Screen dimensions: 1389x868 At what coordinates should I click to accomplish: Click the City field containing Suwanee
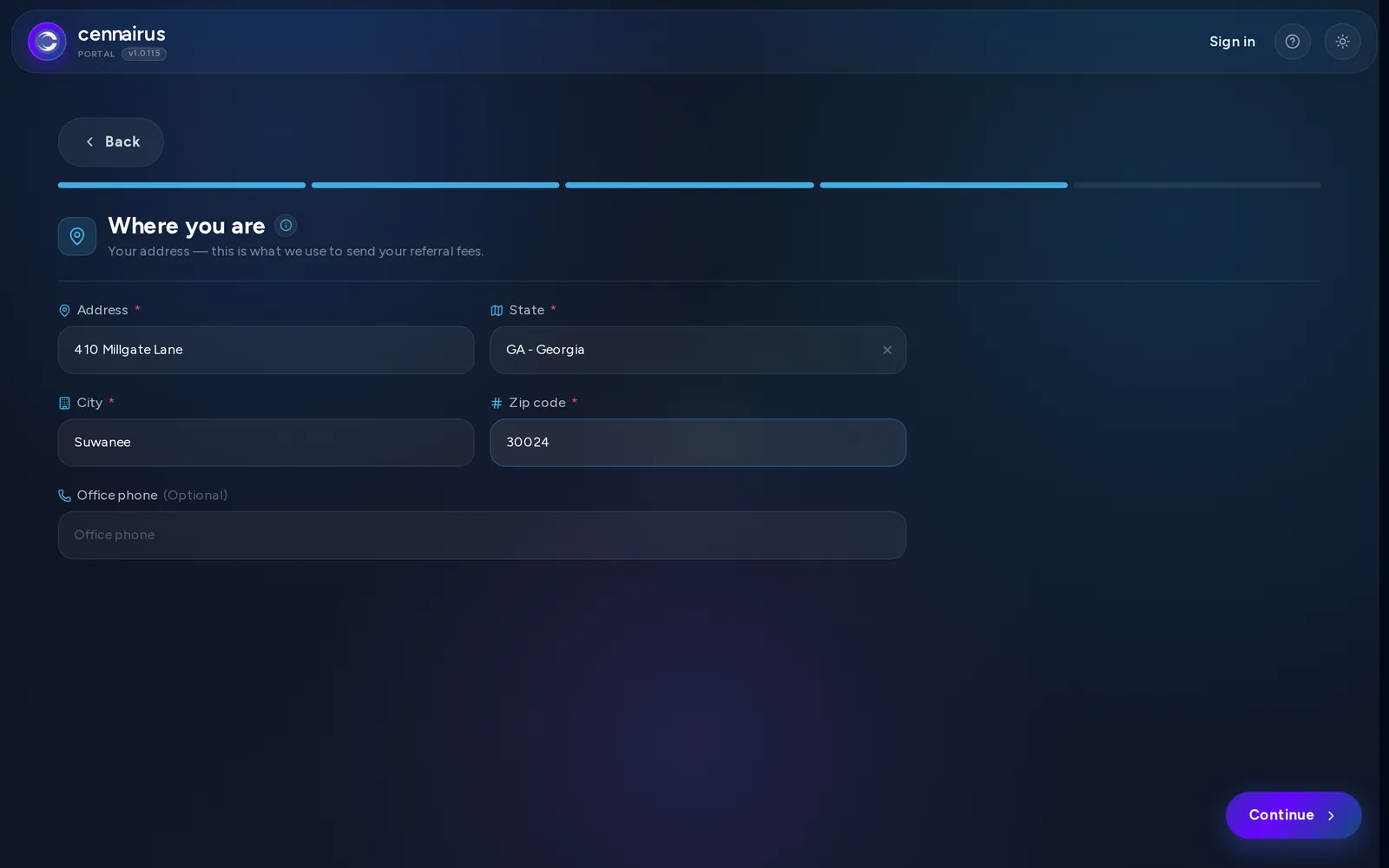(x=267, y=443)
